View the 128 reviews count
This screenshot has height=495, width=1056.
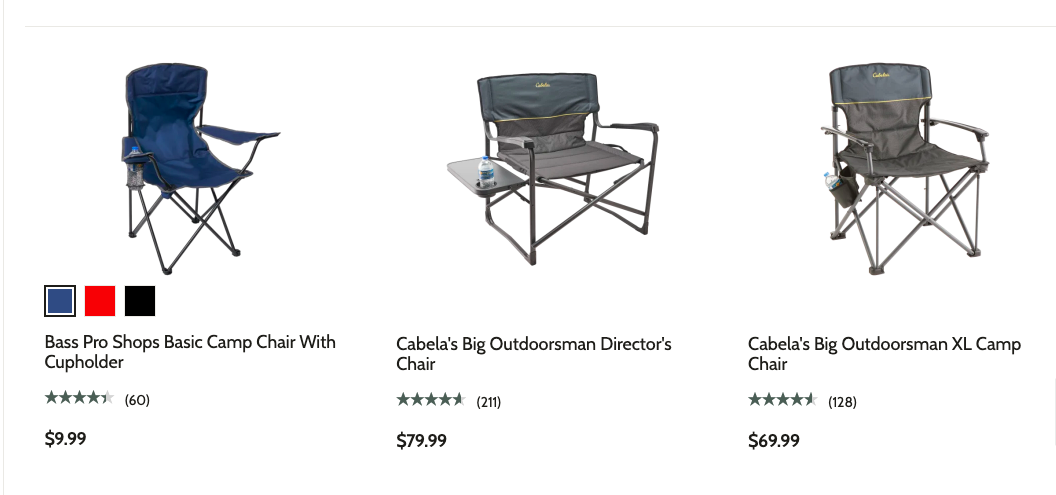[x=842, y=402]
